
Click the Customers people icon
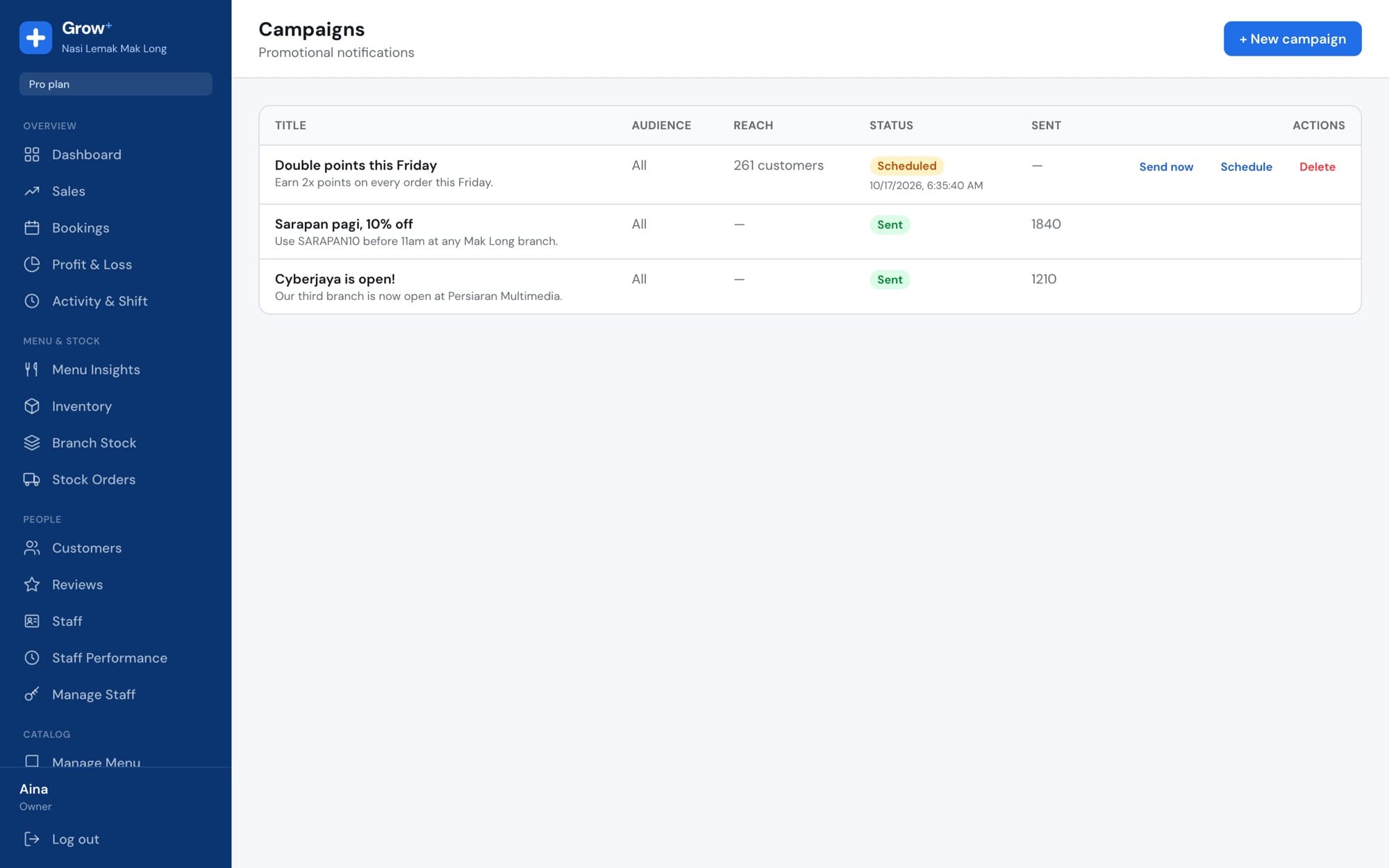point(32,548)
